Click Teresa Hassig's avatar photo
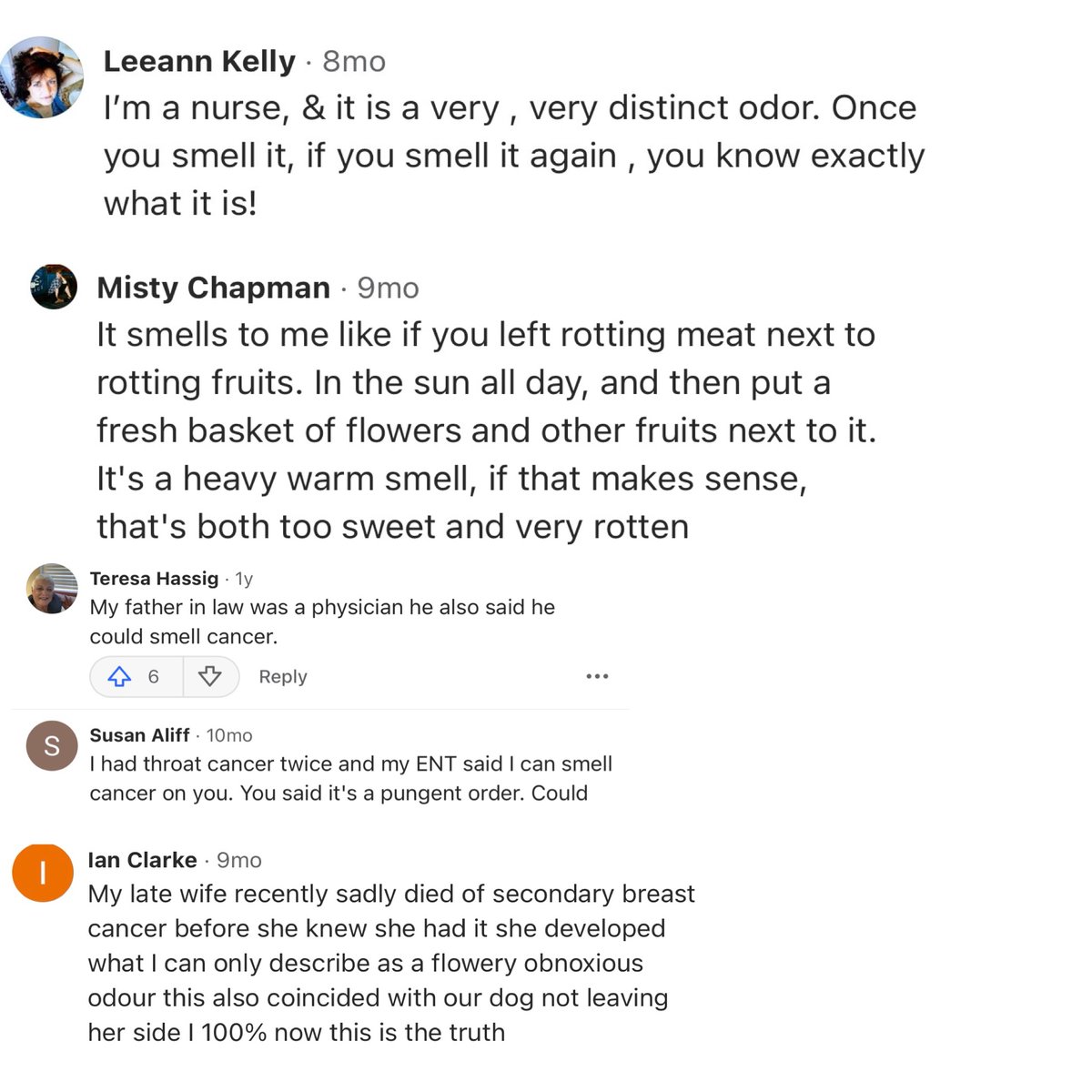The image size is (1092, 1092). point(52,589)
